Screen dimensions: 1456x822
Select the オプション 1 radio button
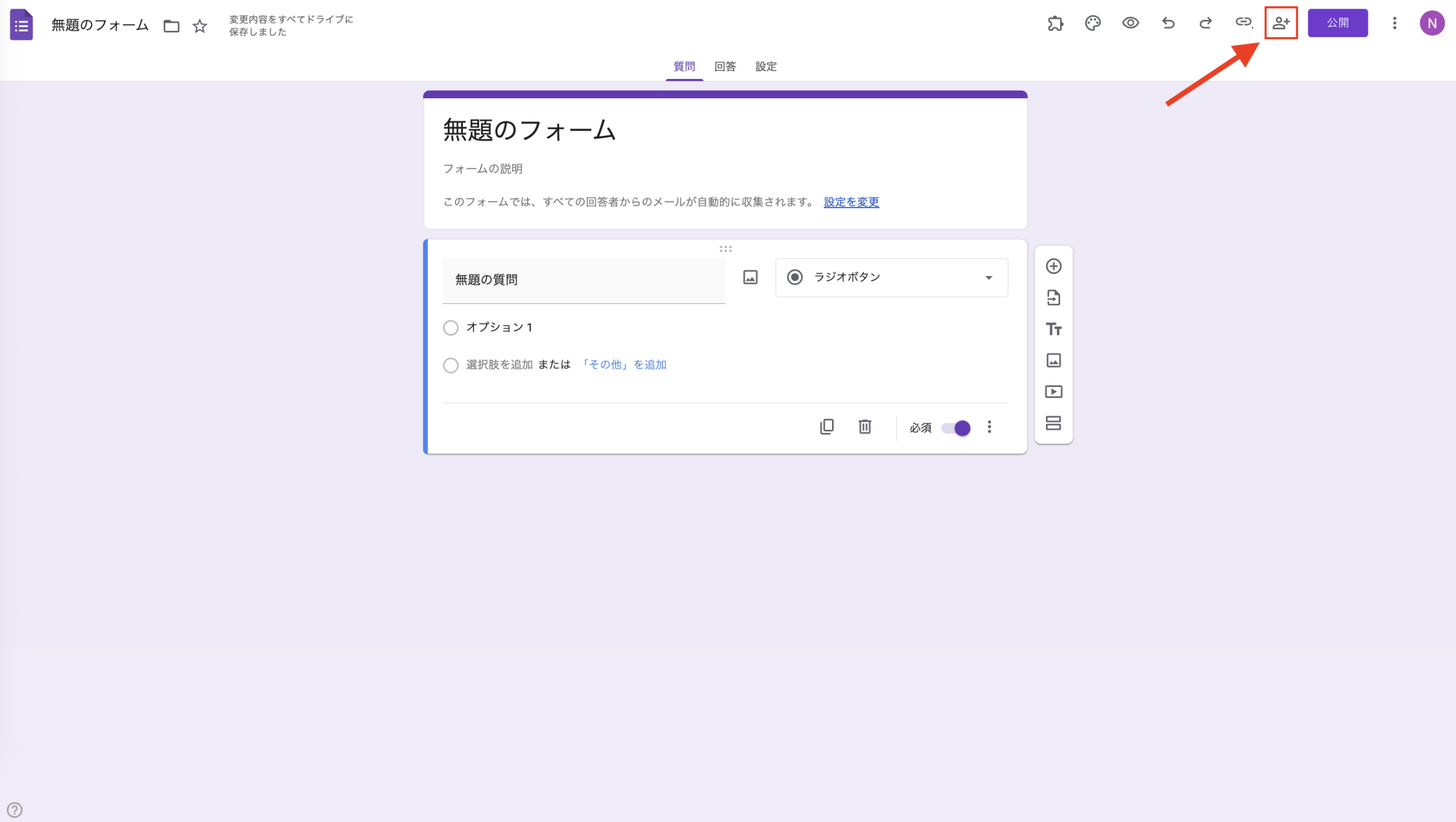(x=450, y=327)
